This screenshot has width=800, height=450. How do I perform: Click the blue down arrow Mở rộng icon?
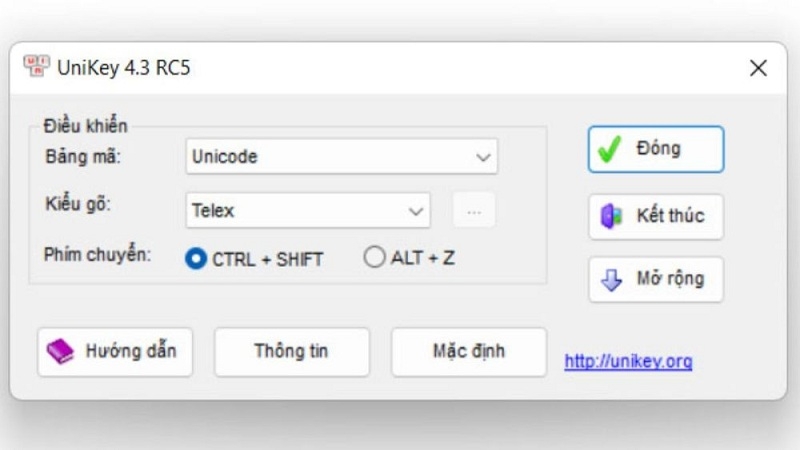[x=611, y=280]
